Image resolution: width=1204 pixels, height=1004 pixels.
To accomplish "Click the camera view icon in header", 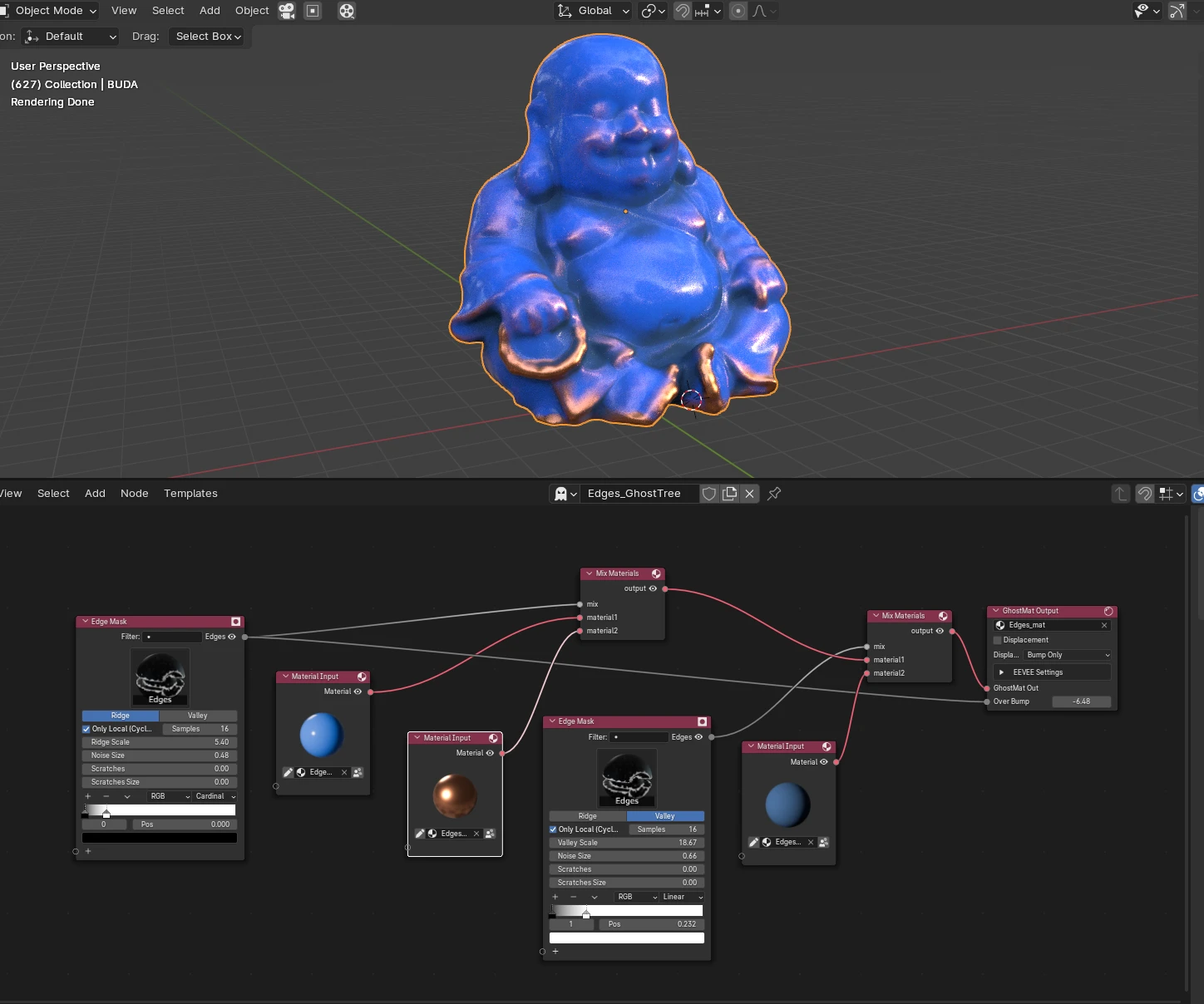I will (x=287, y=11).
